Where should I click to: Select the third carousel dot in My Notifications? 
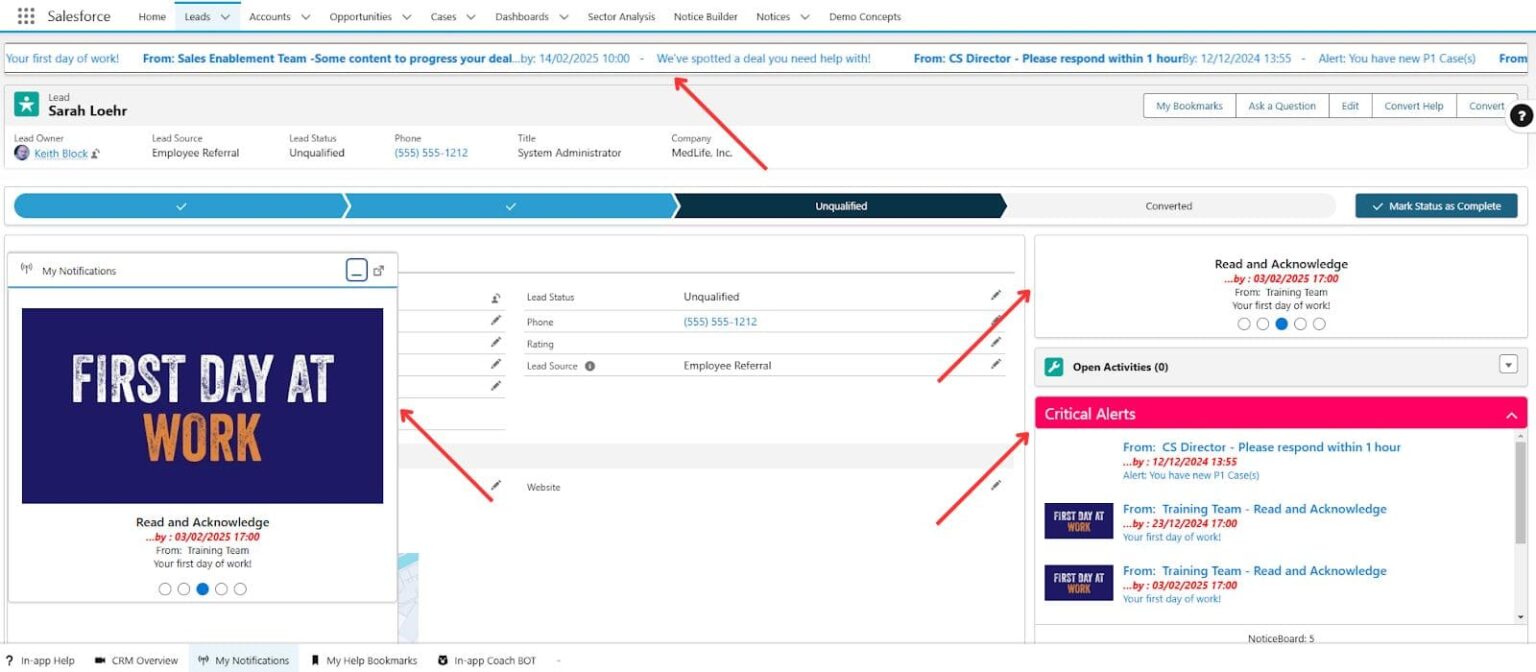click(x=203, y=589)
